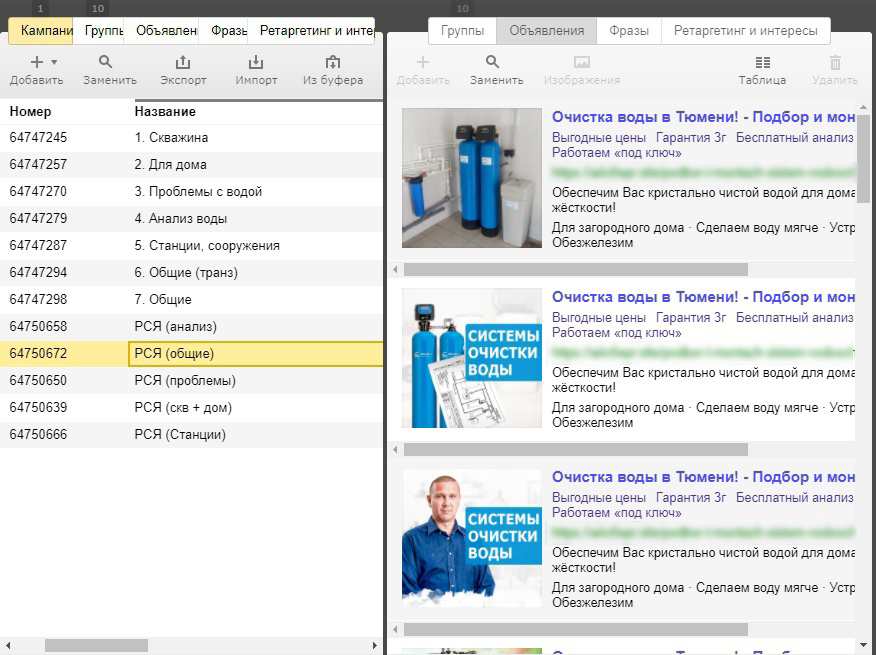The image size is (876, 655).
Task: Select campaign 7. Общие
Action: pos(191,300)
